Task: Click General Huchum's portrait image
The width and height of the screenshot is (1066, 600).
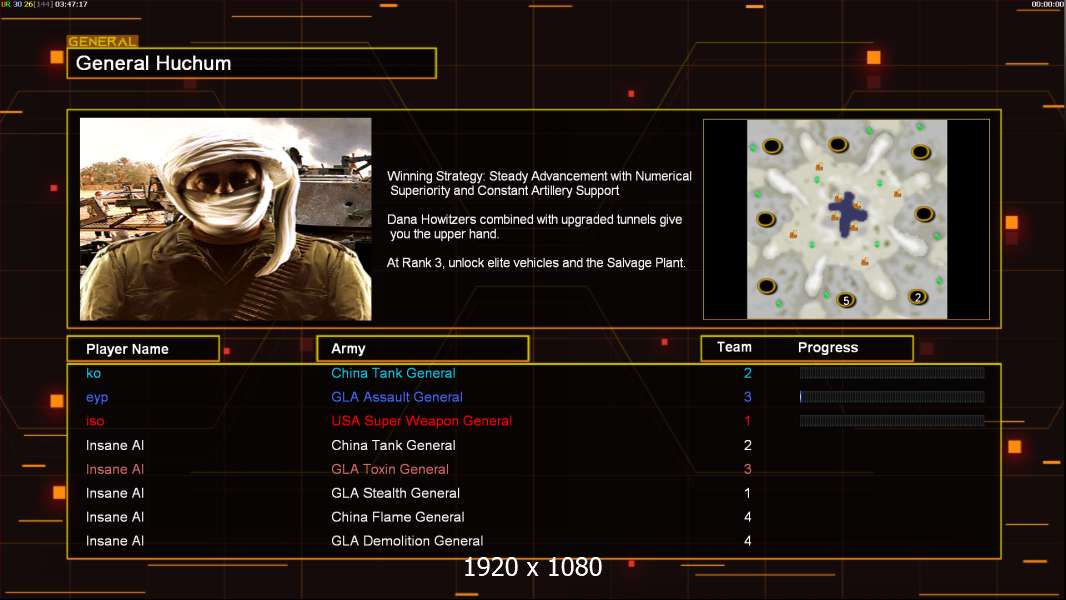Action: point(226,219)
